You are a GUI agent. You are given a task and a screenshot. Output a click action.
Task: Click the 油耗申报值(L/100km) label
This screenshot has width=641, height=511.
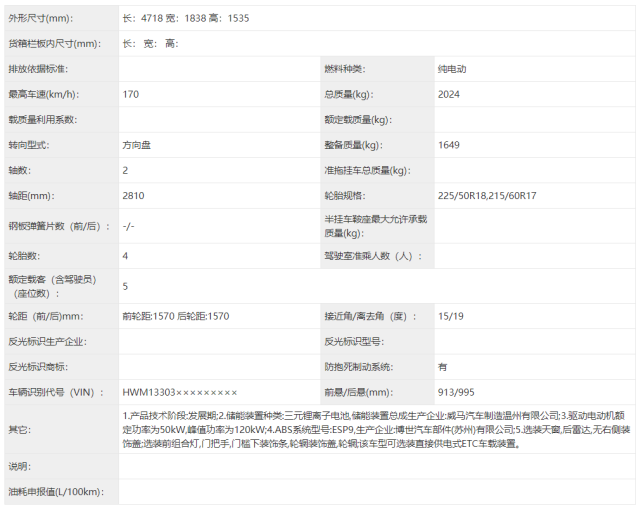click(56, 492)
